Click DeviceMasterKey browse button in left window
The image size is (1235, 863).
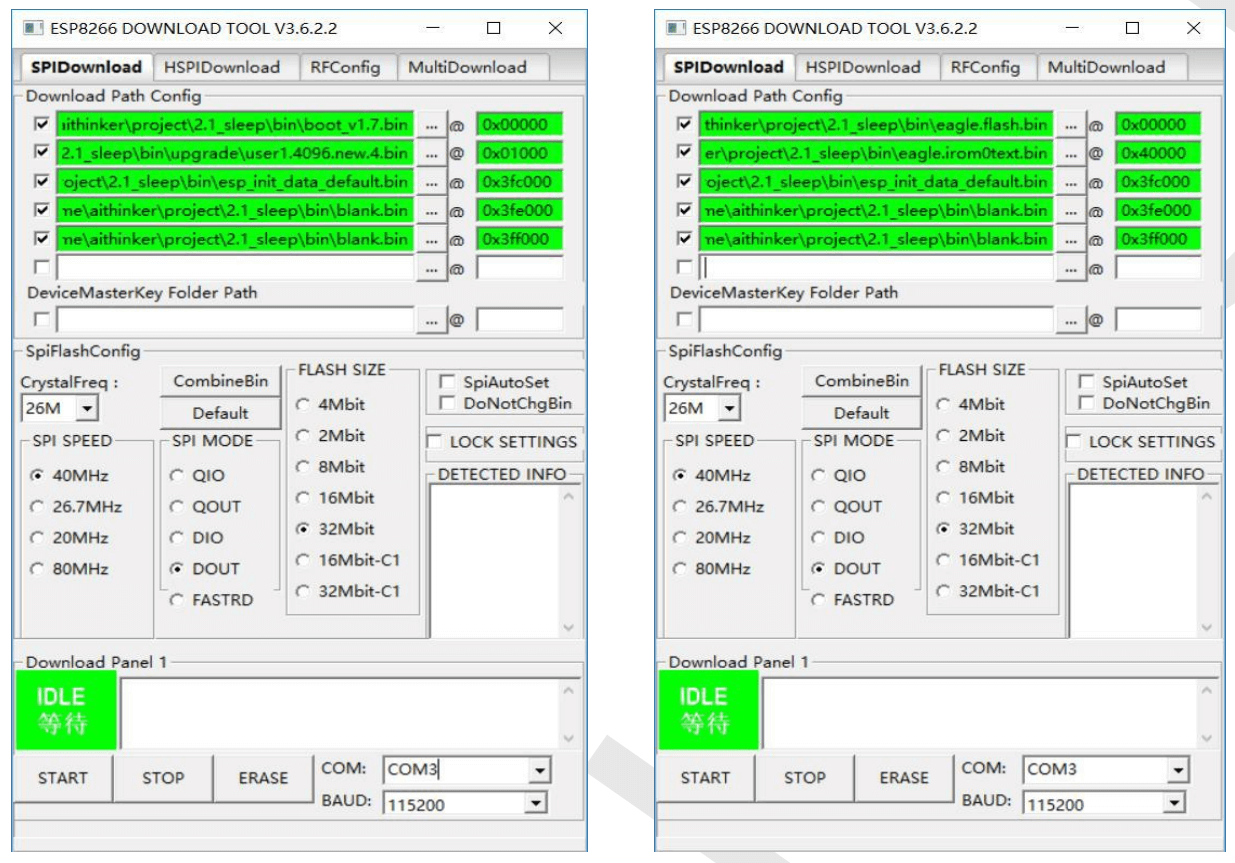(431, 320)
